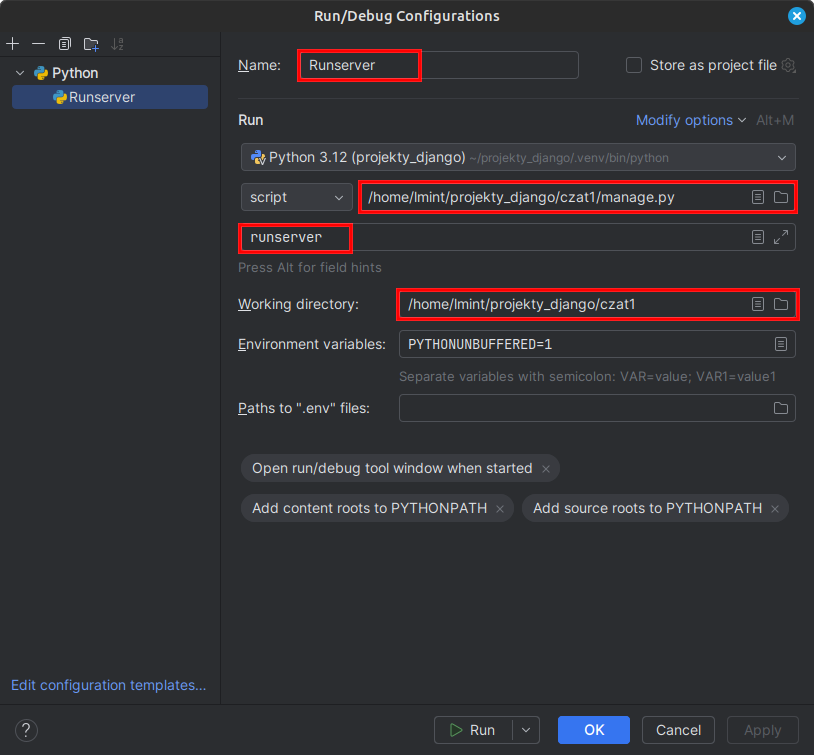Screen dimensions: 814x755
Task: Copy the selected configuration
Action: tap(64, 44)
